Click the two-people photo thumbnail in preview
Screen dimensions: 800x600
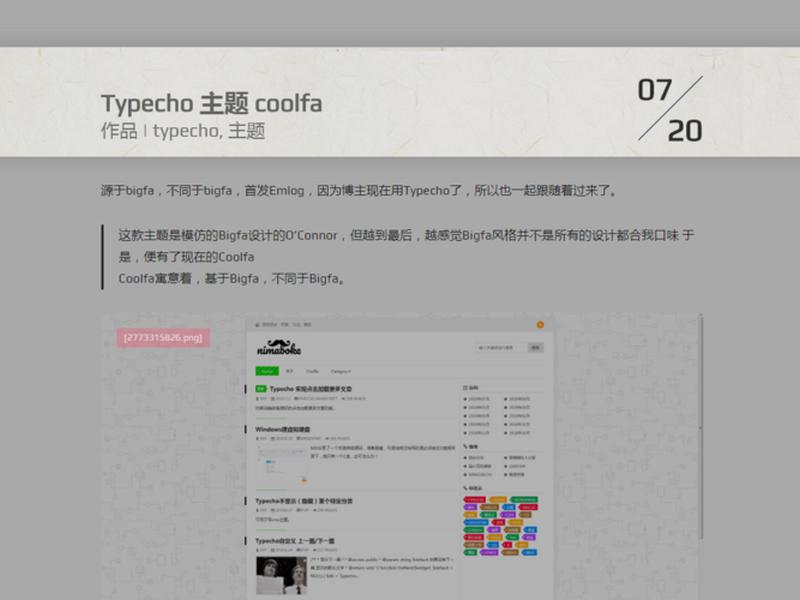pos(281,576)
